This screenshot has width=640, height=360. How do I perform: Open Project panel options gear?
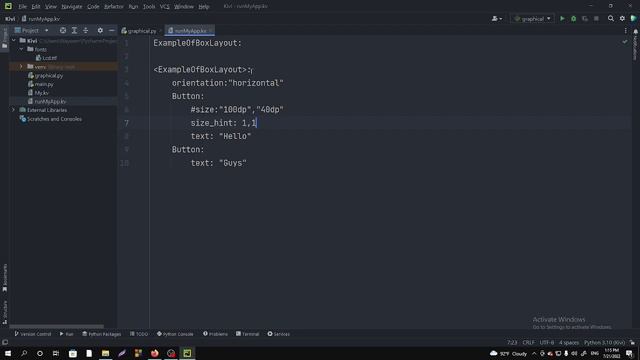(100, 31)
